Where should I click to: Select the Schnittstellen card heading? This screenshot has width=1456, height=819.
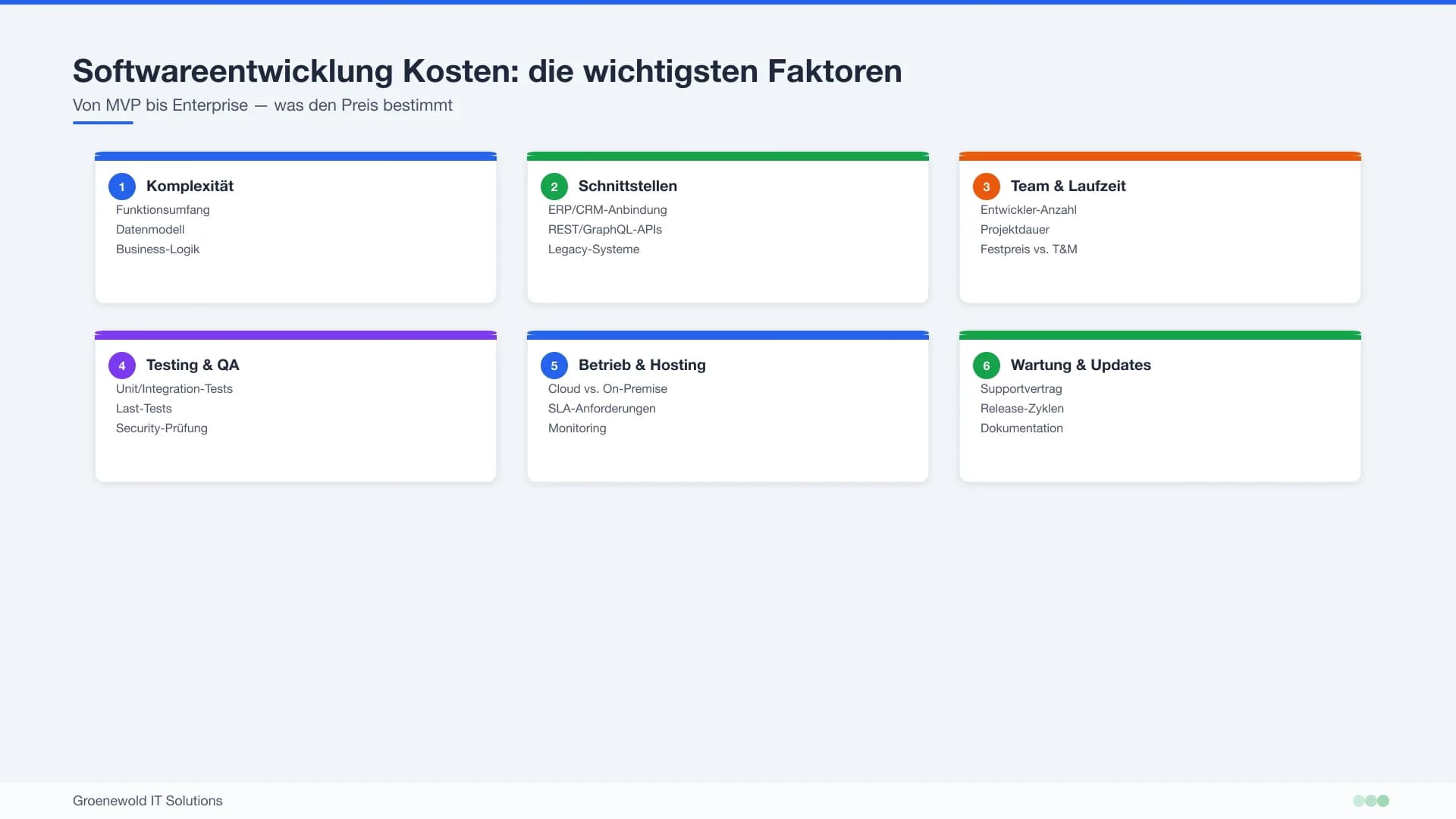(628, 186)
